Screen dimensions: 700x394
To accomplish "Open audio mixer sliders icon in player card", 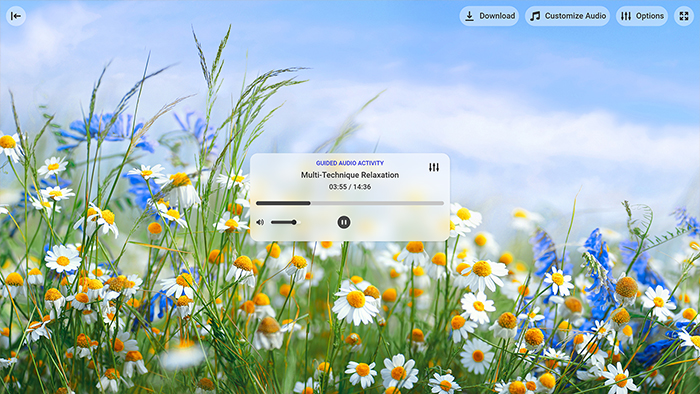I will (434, 167).
